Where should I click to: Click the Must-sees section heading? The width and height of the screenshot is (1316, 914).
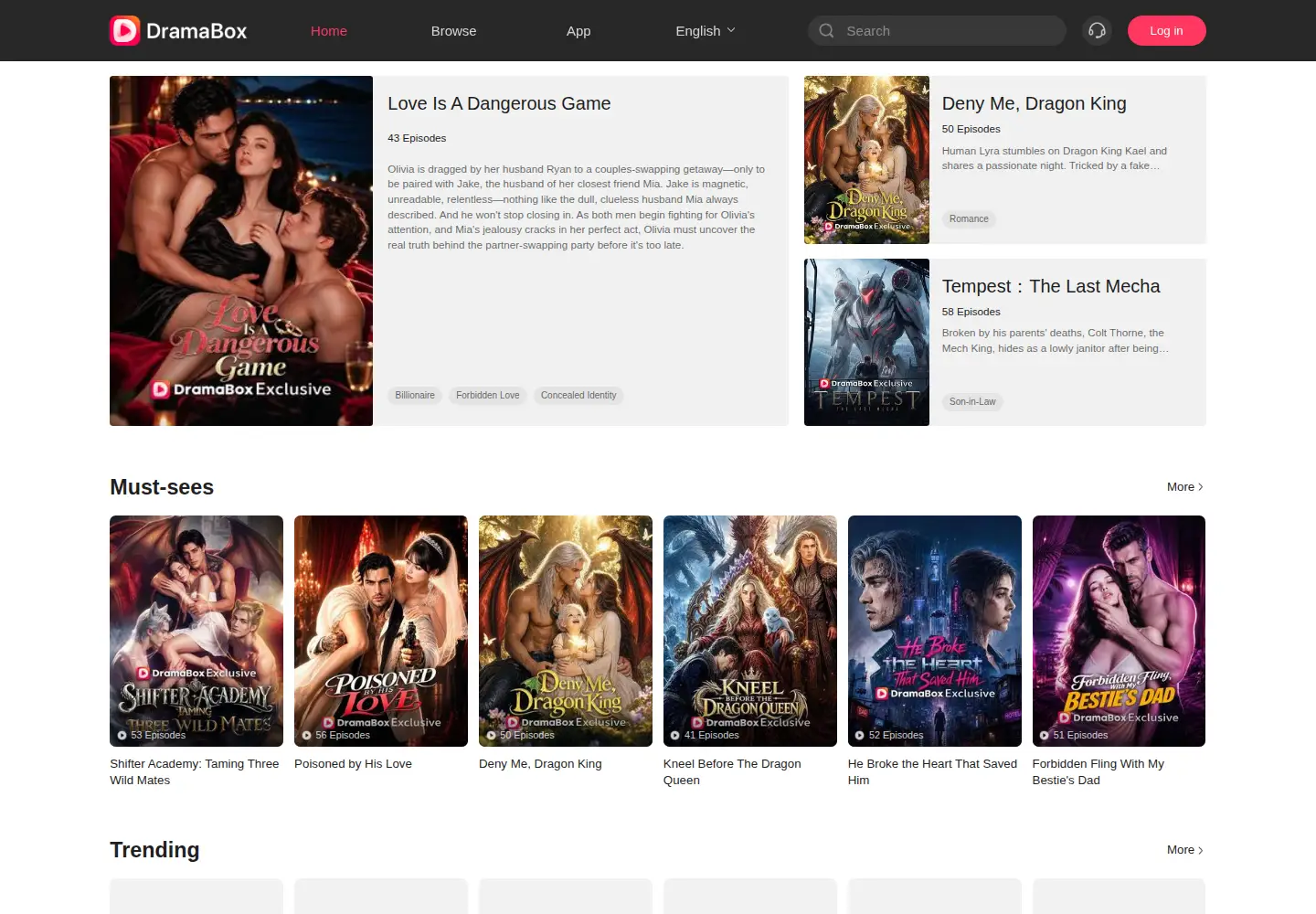click(x=162, y=487)
